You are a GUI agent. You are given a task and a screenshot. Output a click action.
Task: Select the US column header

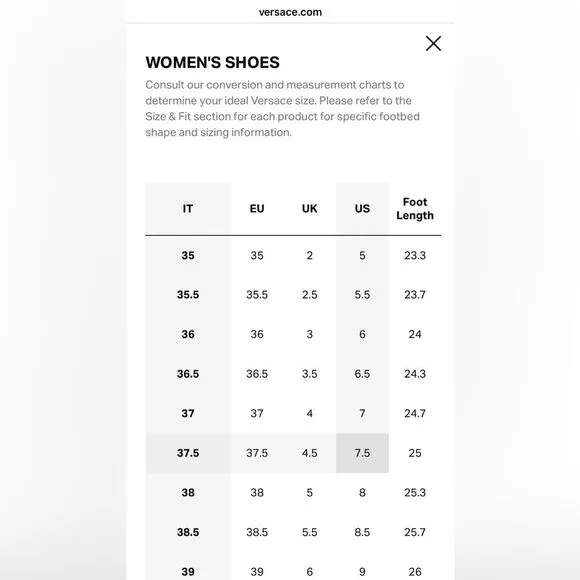pos(362,209)
